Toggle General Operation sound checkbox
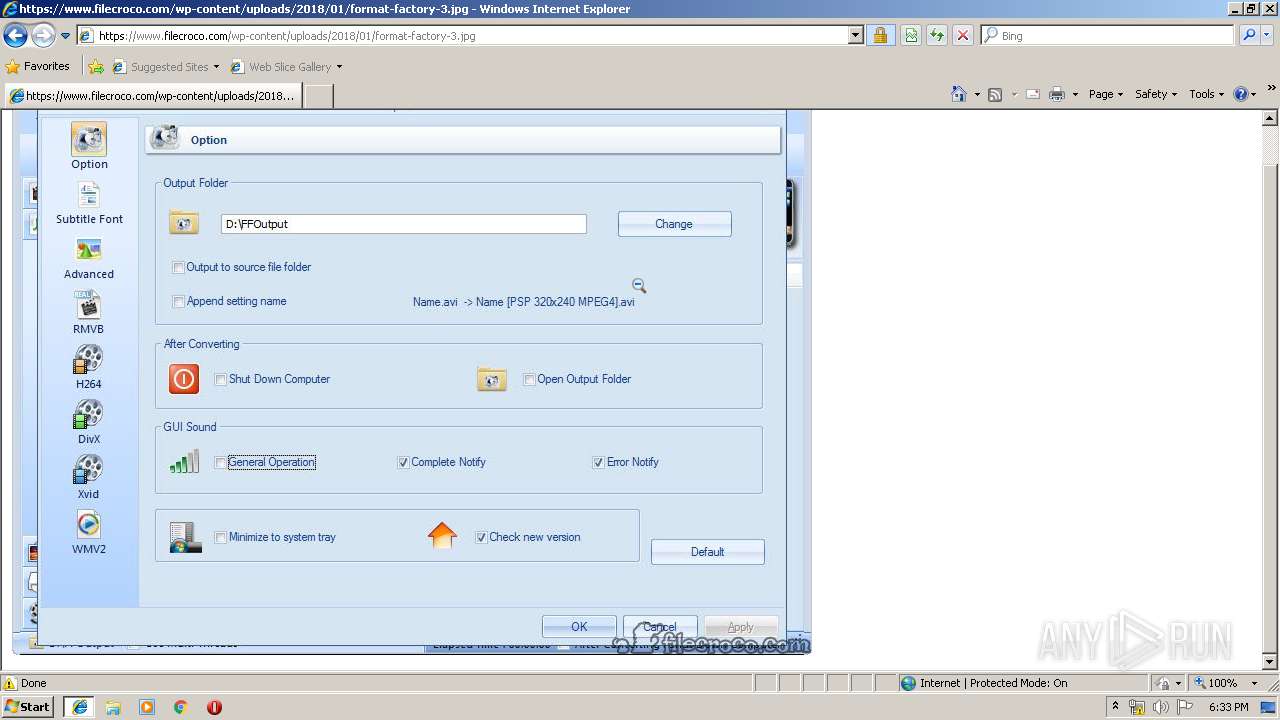This screenshot has height=720, width=1280. pyautogui.click(x=220, y=462)
